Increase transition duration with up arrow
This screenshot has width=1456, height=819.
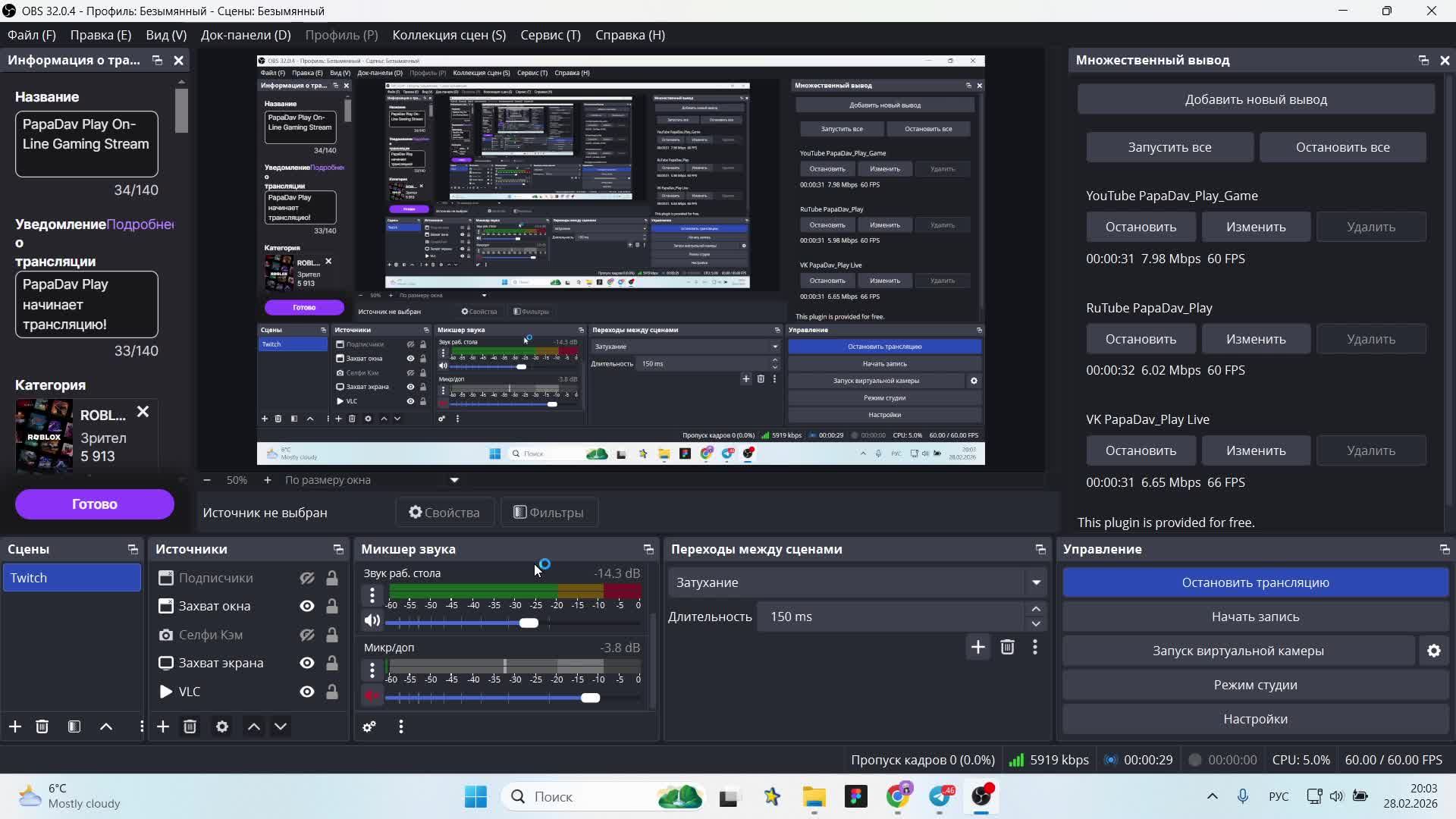click(1036, 609)
